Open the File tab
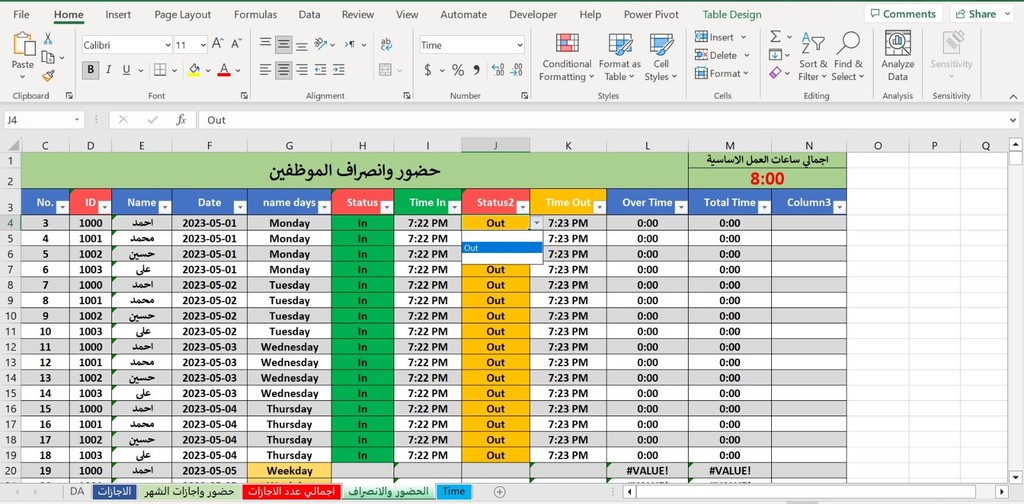 point(21,14)
